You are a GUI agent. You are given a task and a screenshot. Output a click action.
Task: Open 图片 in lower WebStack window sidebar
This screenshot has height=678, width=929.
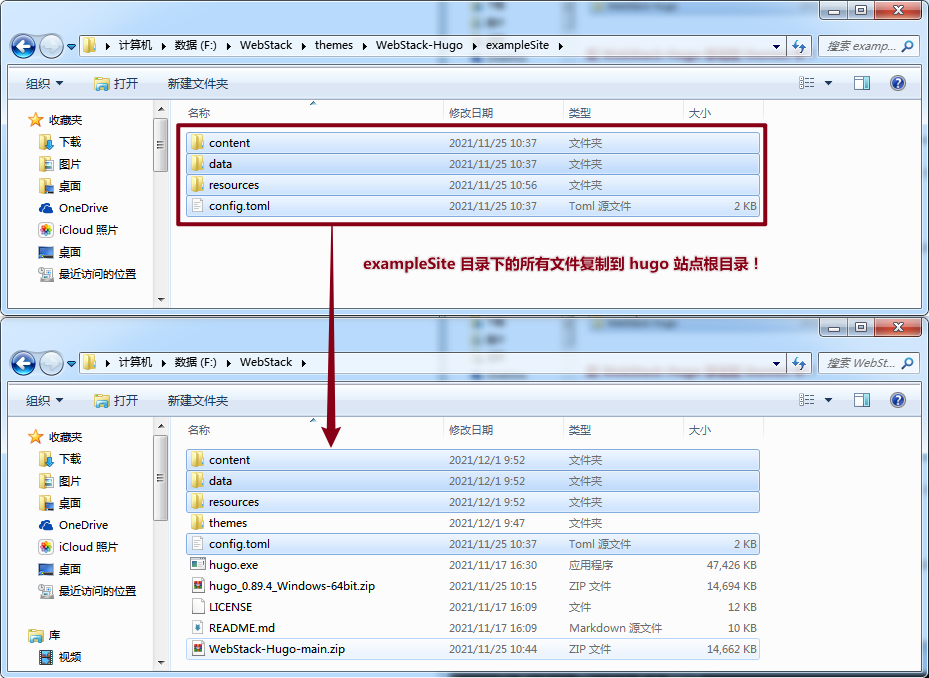click(x=60, y=481)
